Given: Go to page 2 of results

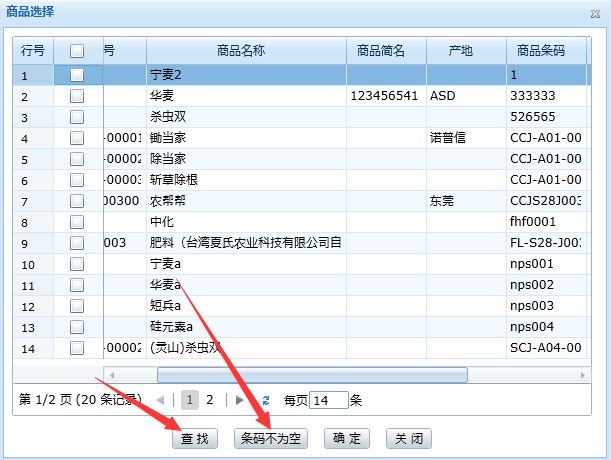Looking at the screenshot, I should (x=210, y=400).
